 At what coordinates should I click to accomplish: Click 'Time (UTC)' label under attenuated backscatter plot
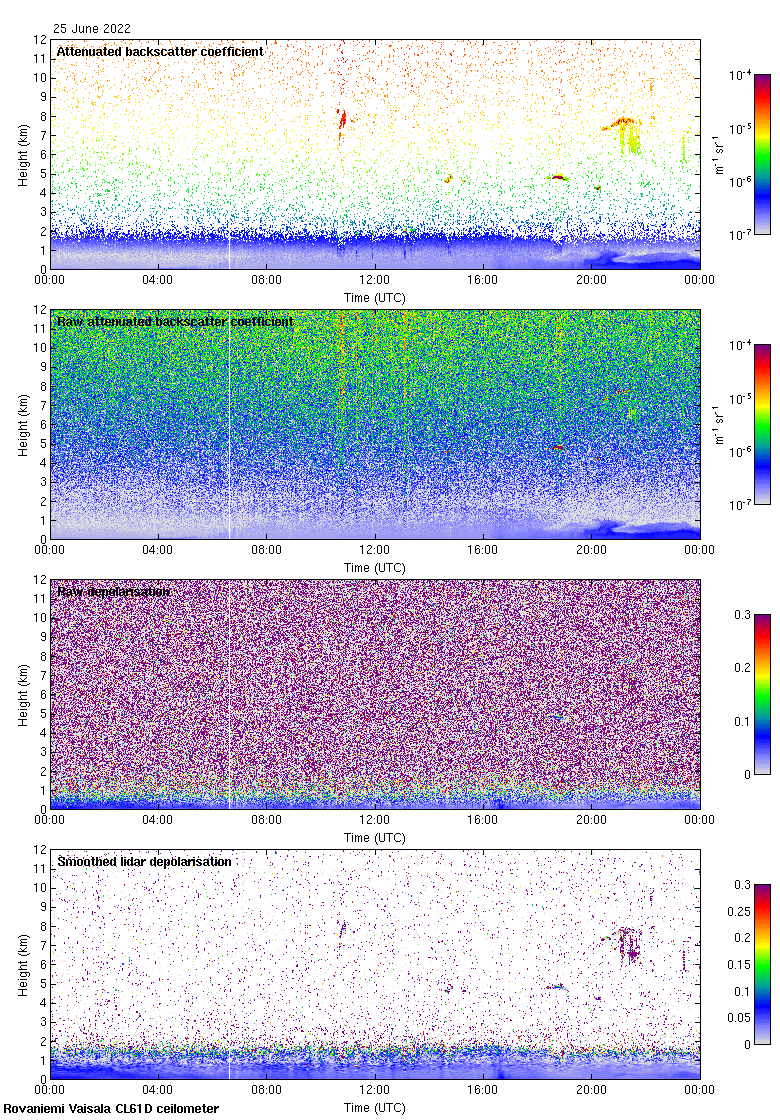(x=374, y=298)
